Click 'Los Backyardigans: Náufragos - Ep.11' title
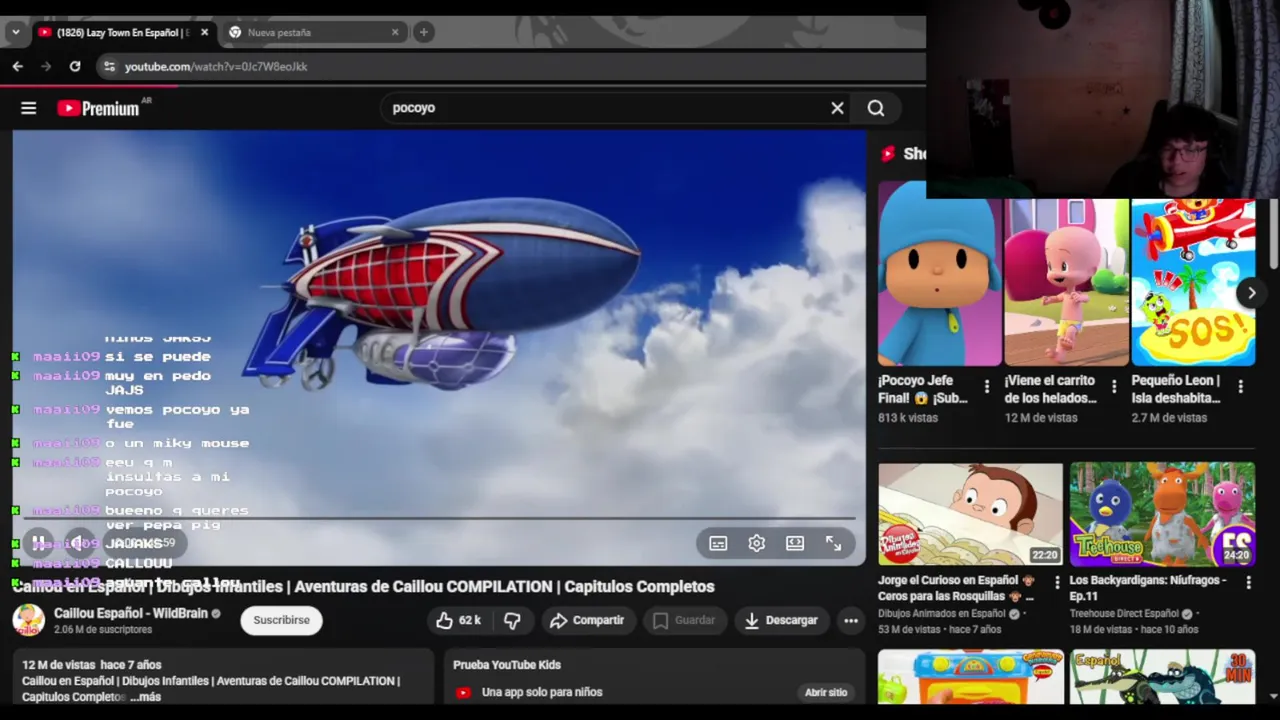Image resolution: width=1280 pixels, height=720 pixels. 1148,588
